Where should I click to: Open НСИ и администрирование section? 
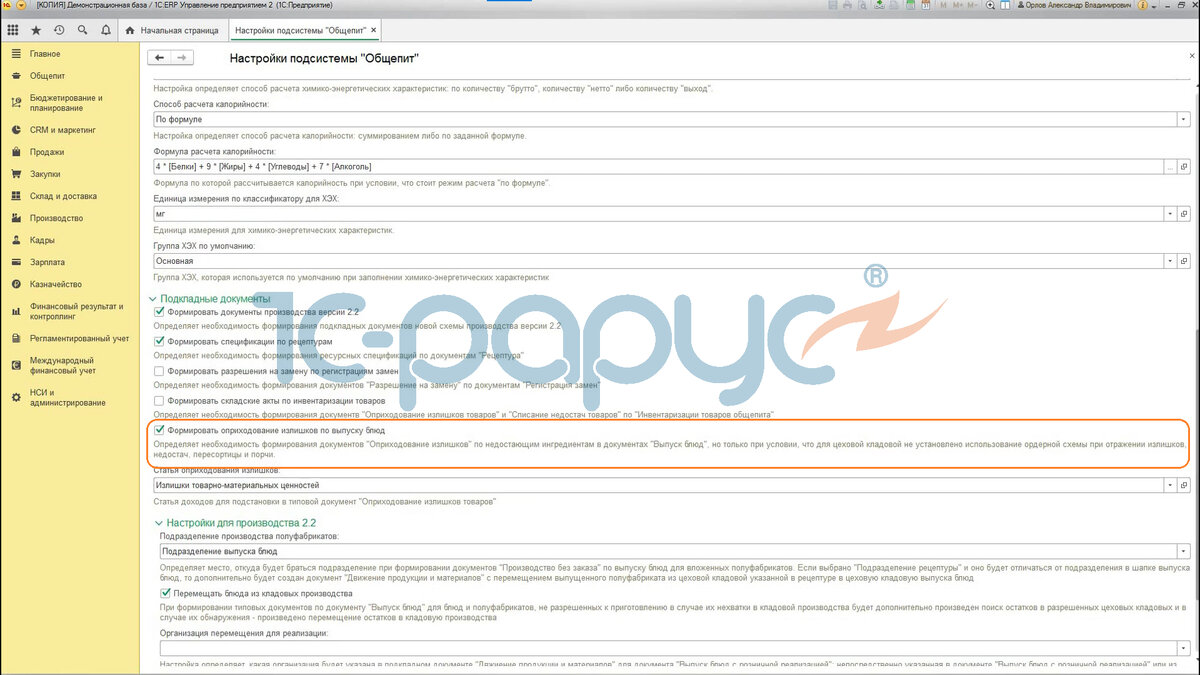[69, 397]
